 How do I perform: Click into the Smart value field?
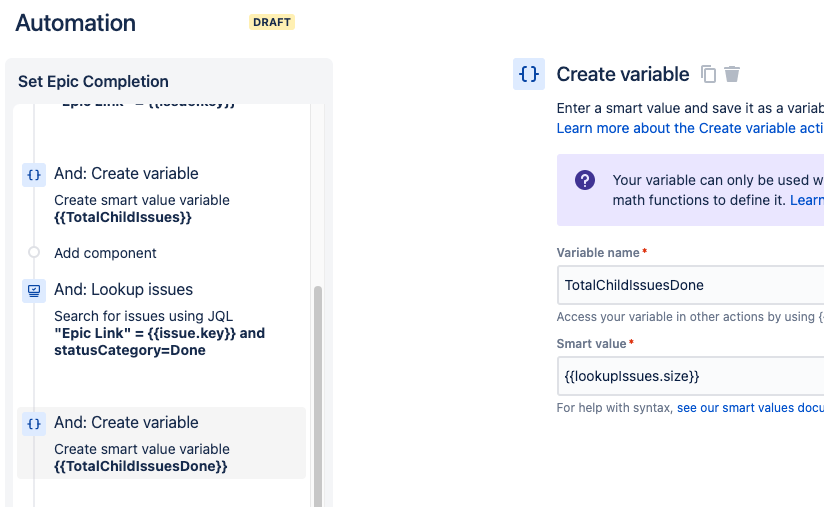[x=690, y=376]
